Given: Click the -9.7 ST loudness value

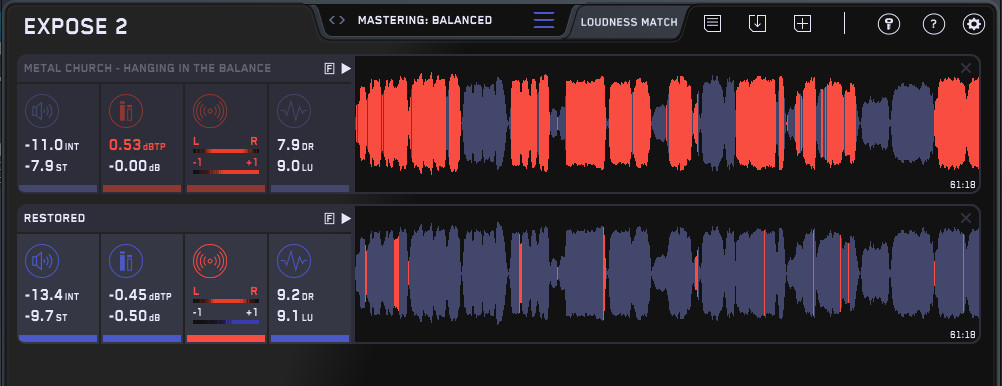Looking at the screenshot, I should 45,316.
